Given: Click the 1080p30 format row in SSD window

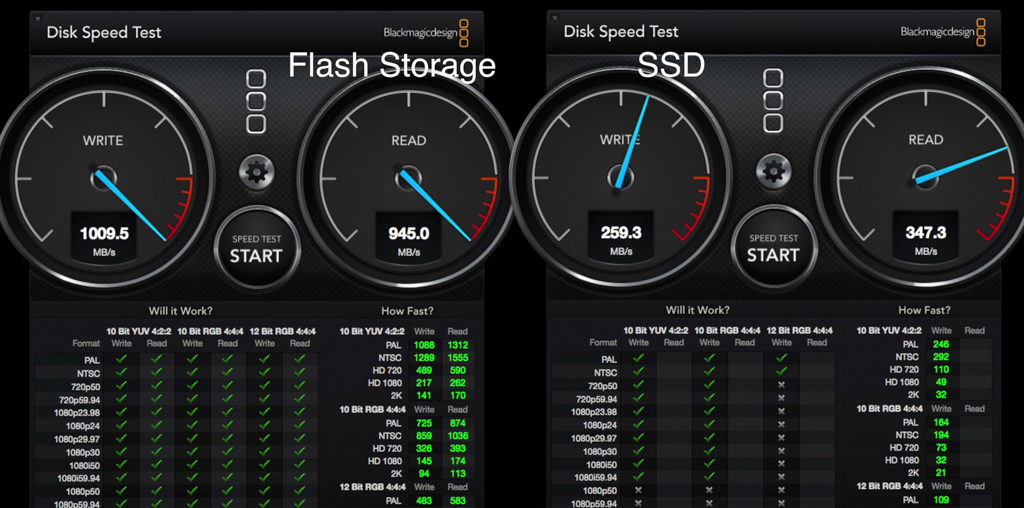Looking at the screenshot, I should tap(694, 452).
